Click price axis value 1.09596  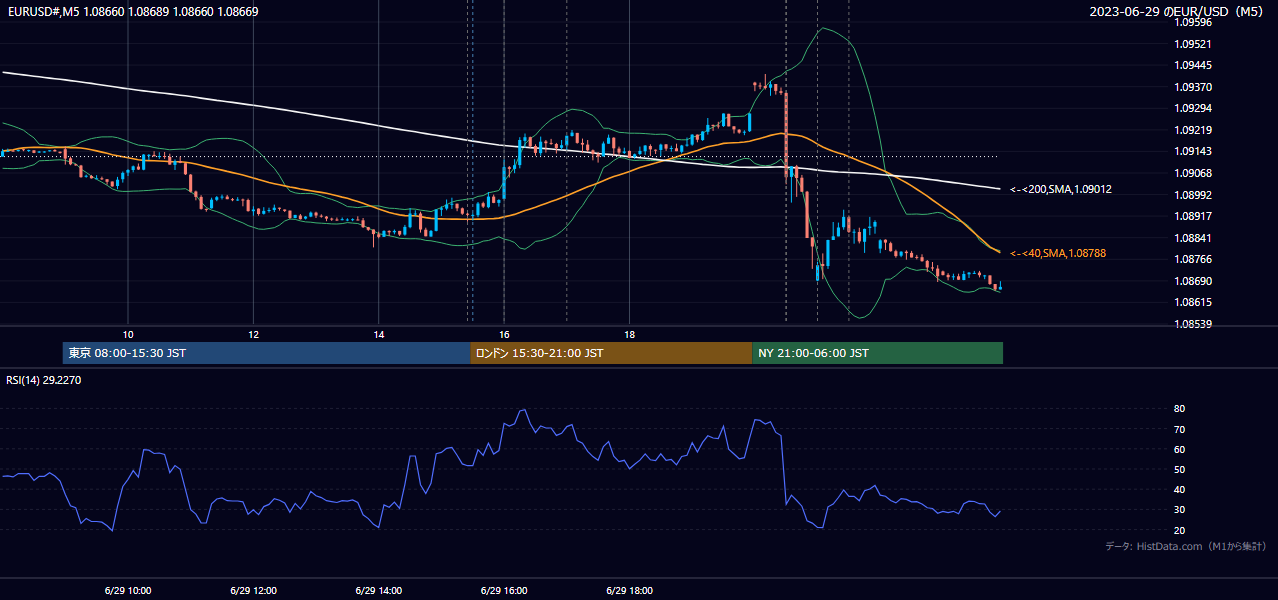[x=1192, y=22]
